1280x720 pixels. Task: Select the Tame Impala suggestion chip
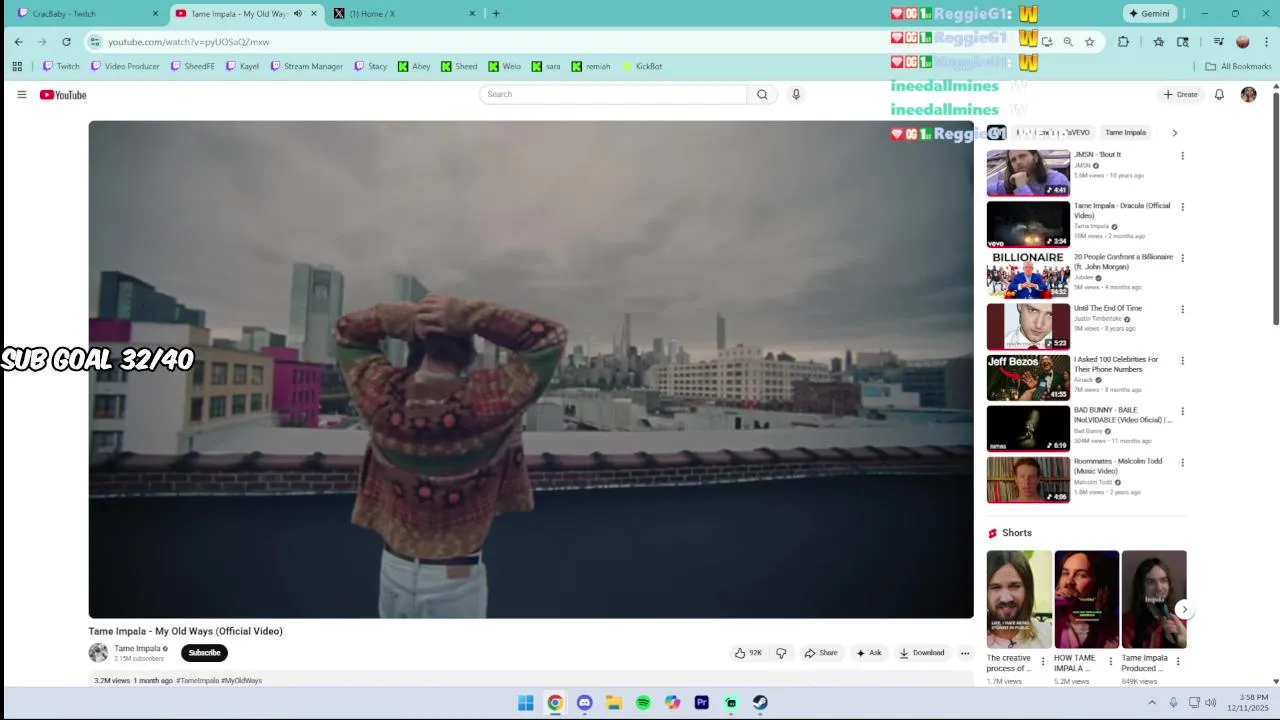point(1125,132)
